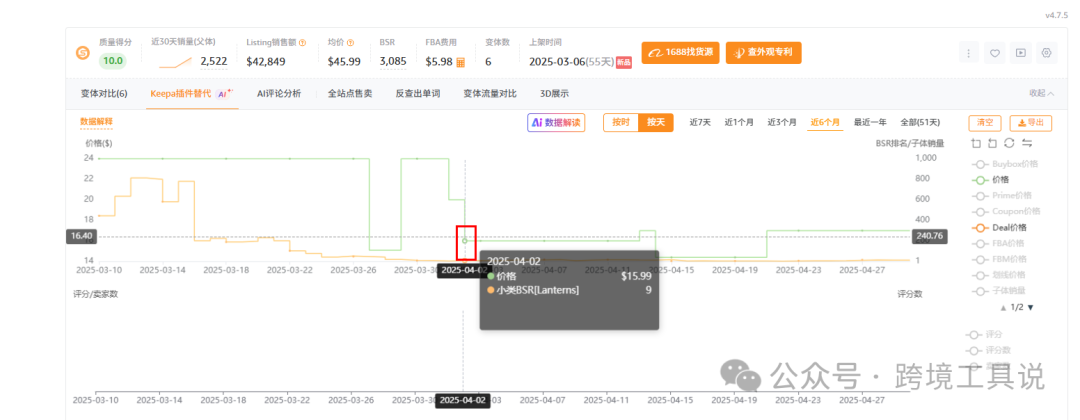Viewport: 1080px width, 420px height.
Task: Click the 2025-03-06 listing date
Action: (x=557, y=61)
